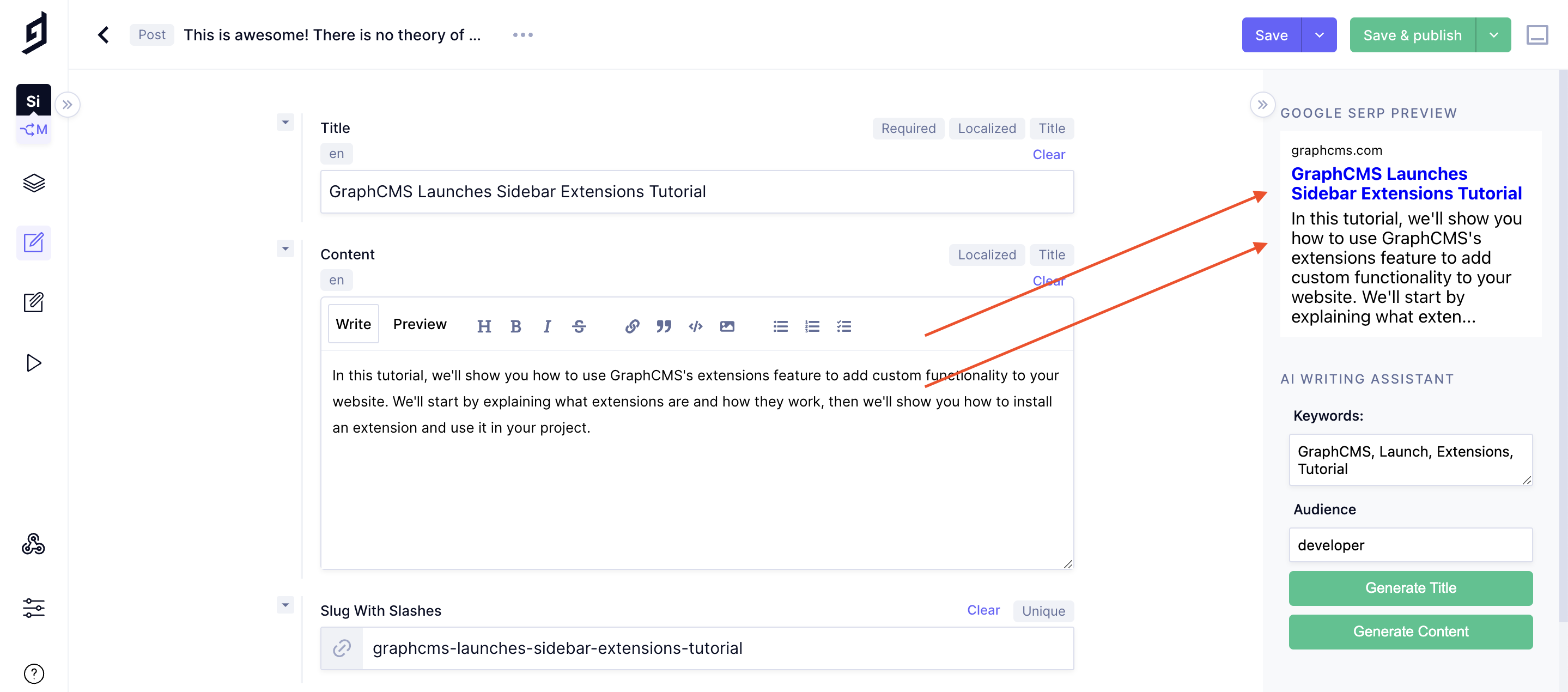The image size is (1568, 692).
Task: Clear the Content field
Action: pos(1049,280)
